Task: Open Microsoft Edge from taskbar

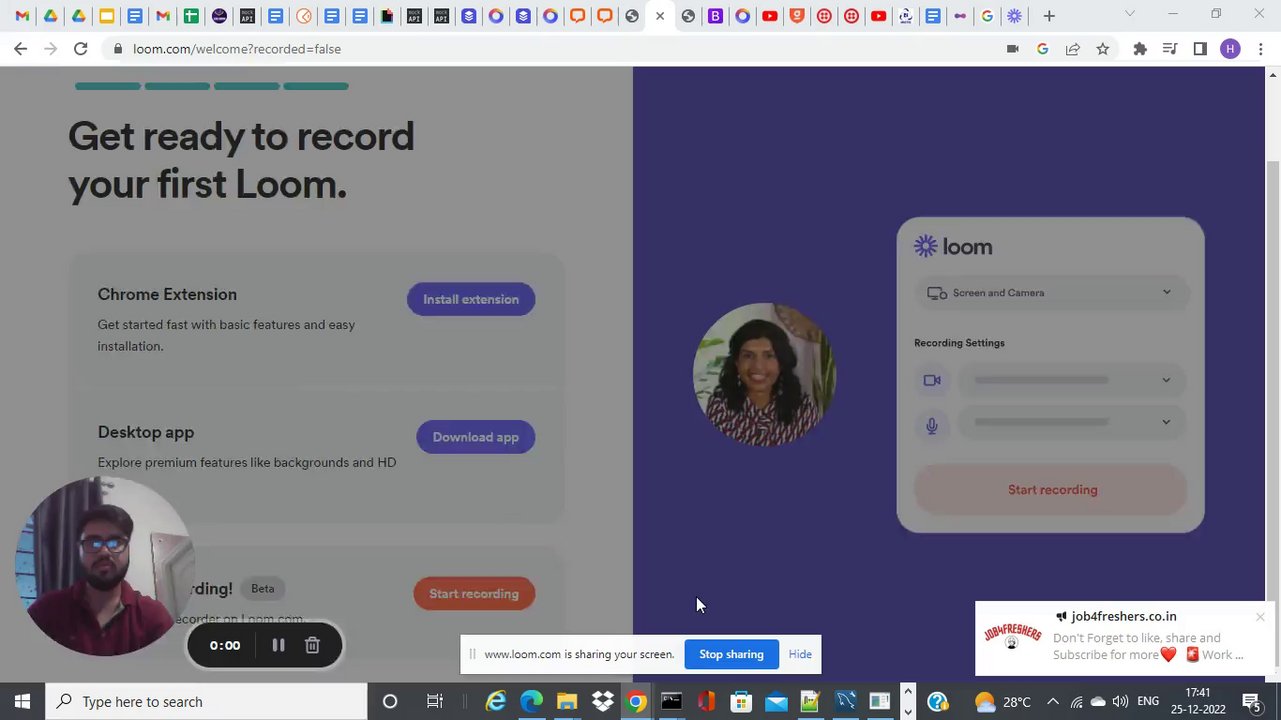Action: pos(531,702)
